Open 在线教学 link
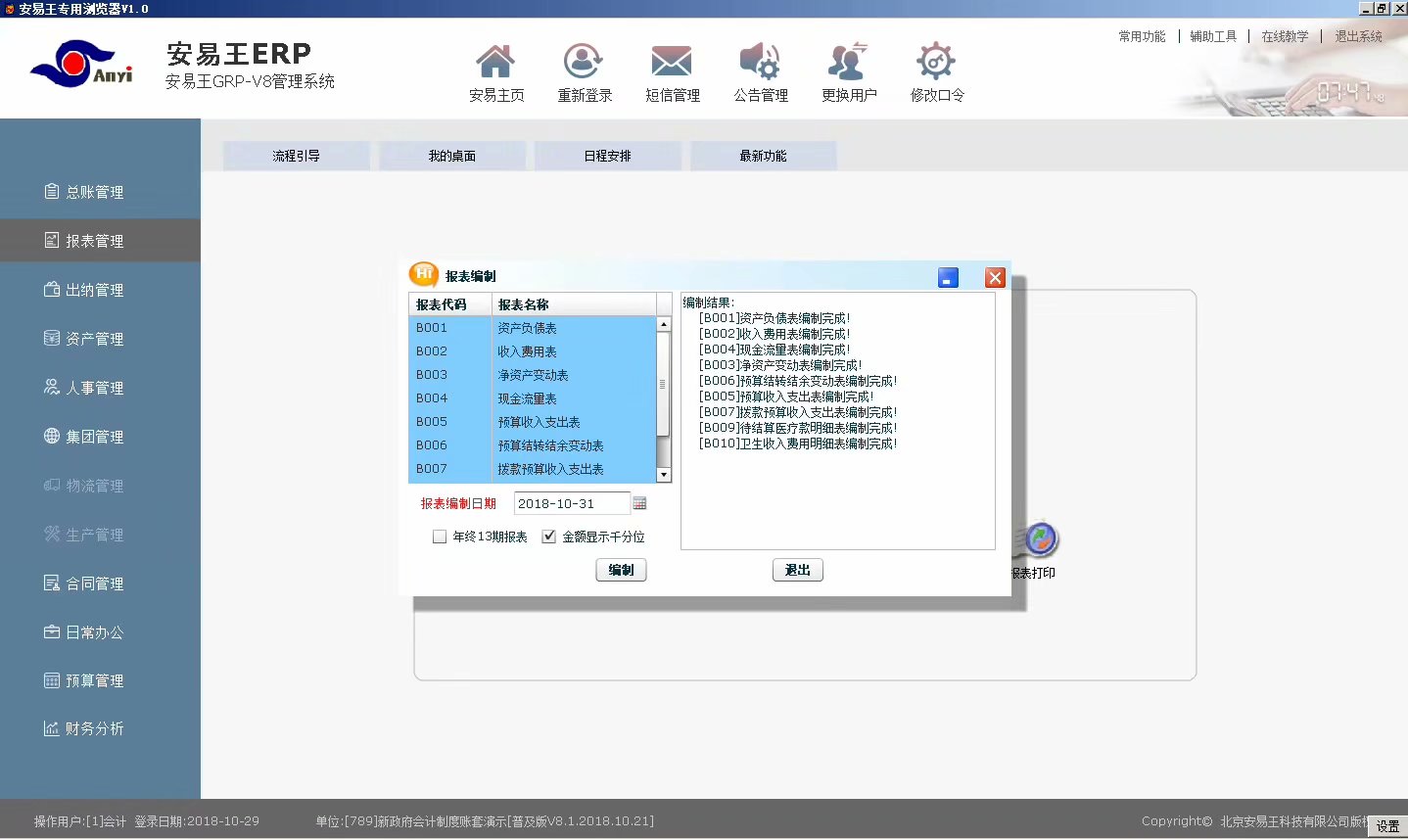1408x840 pixels. [x=1285, y=36]
